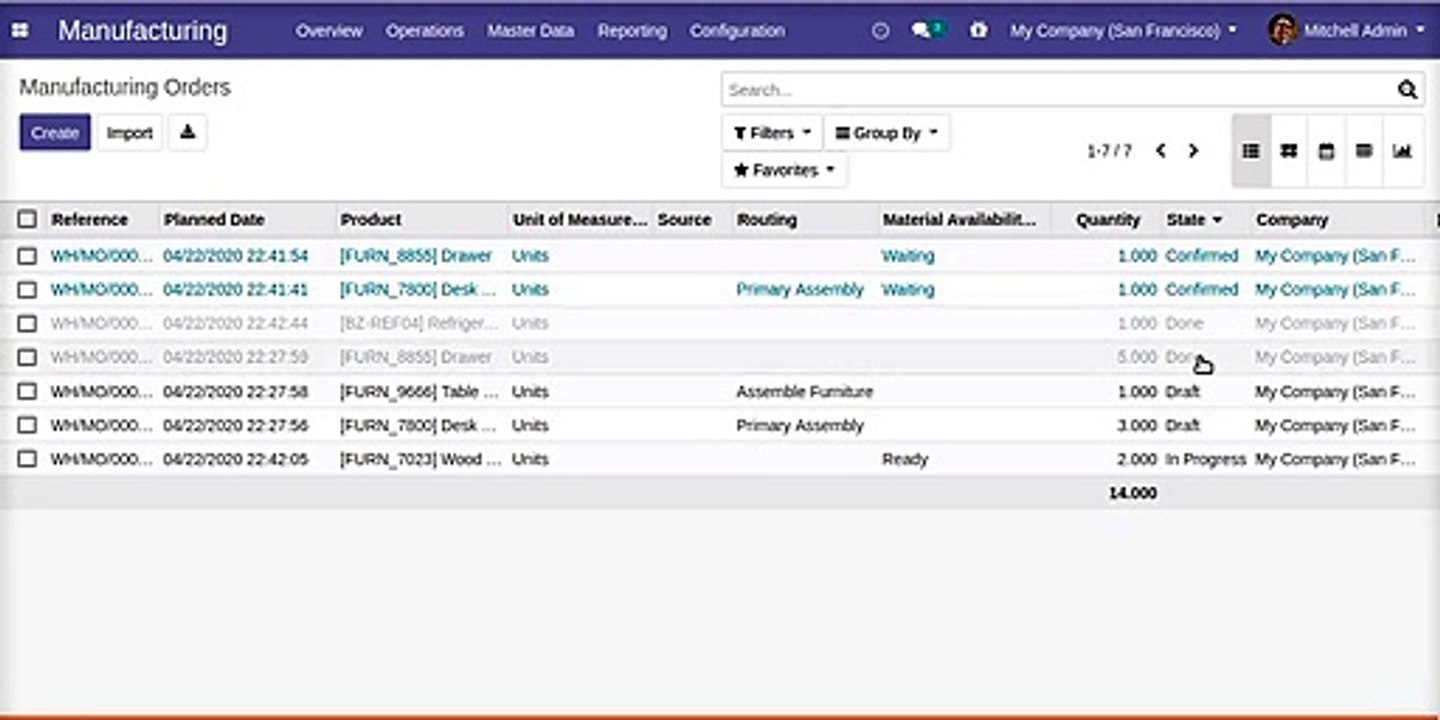Select checkbox for 5.000 Drawer done row
This screenshot has width=1440, height=720.
tap(27, 358)
